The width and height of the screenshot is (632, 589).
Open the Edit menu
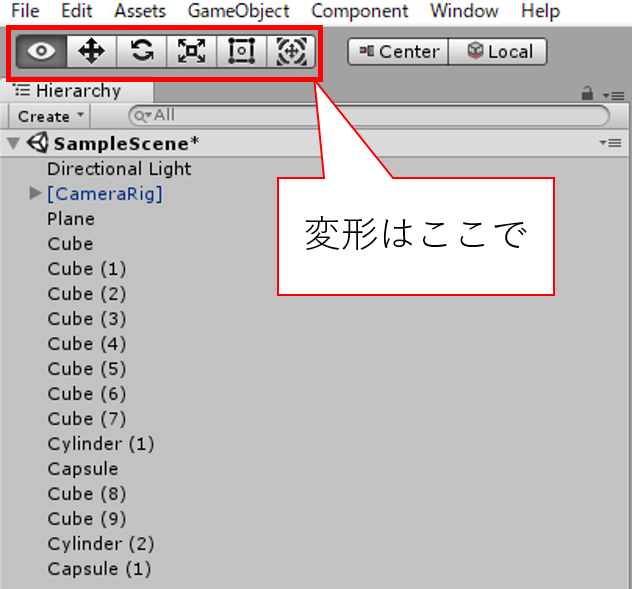tap(77, 11)
